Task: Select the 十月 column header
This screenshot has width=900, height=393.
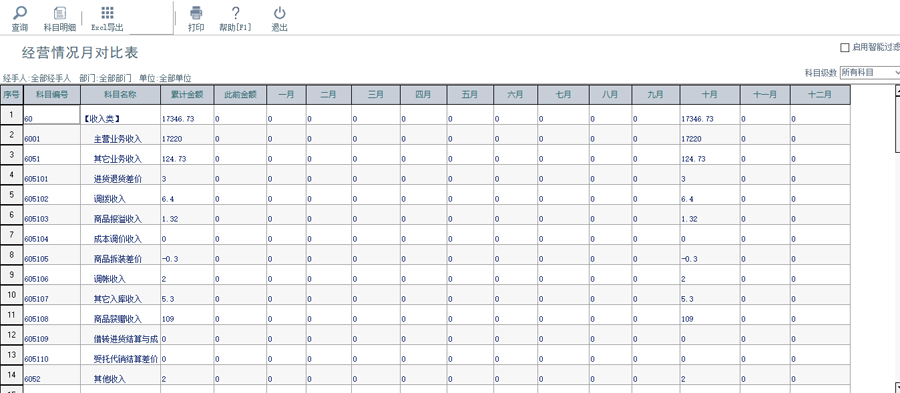Action: click(710, 95)
